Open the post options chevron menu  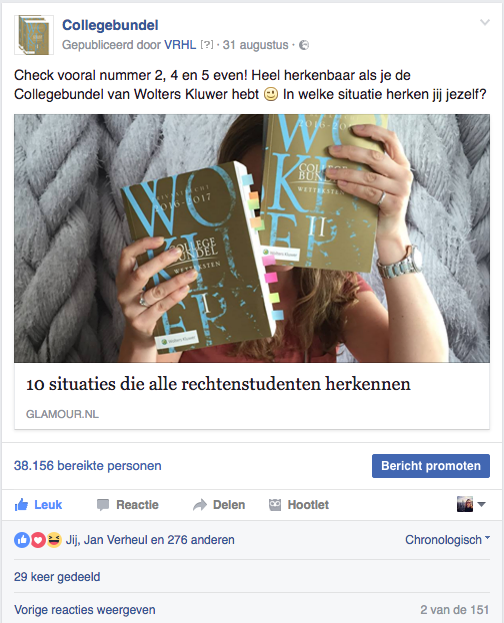[485, 22]
